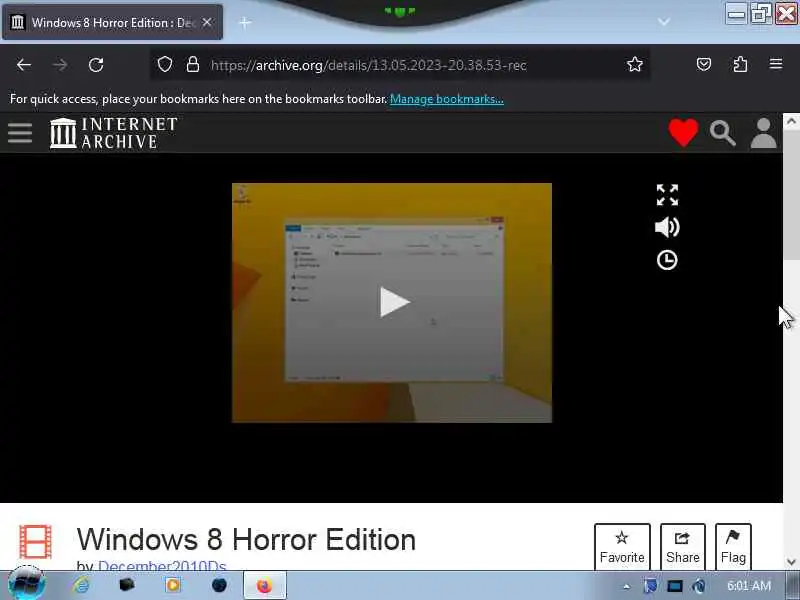800x600 pixels.
Task: Open Manage bookmarks link
Action: (x=447, y=99)
